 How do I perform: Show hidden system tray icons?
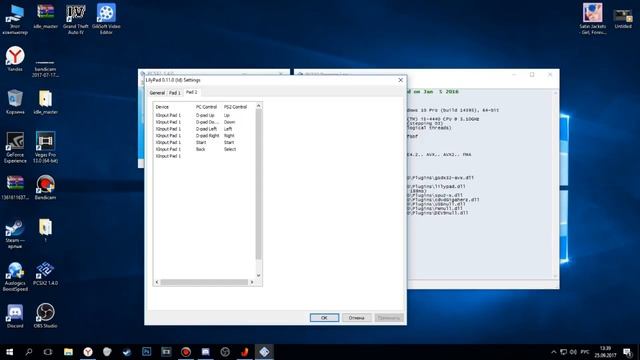553,352
